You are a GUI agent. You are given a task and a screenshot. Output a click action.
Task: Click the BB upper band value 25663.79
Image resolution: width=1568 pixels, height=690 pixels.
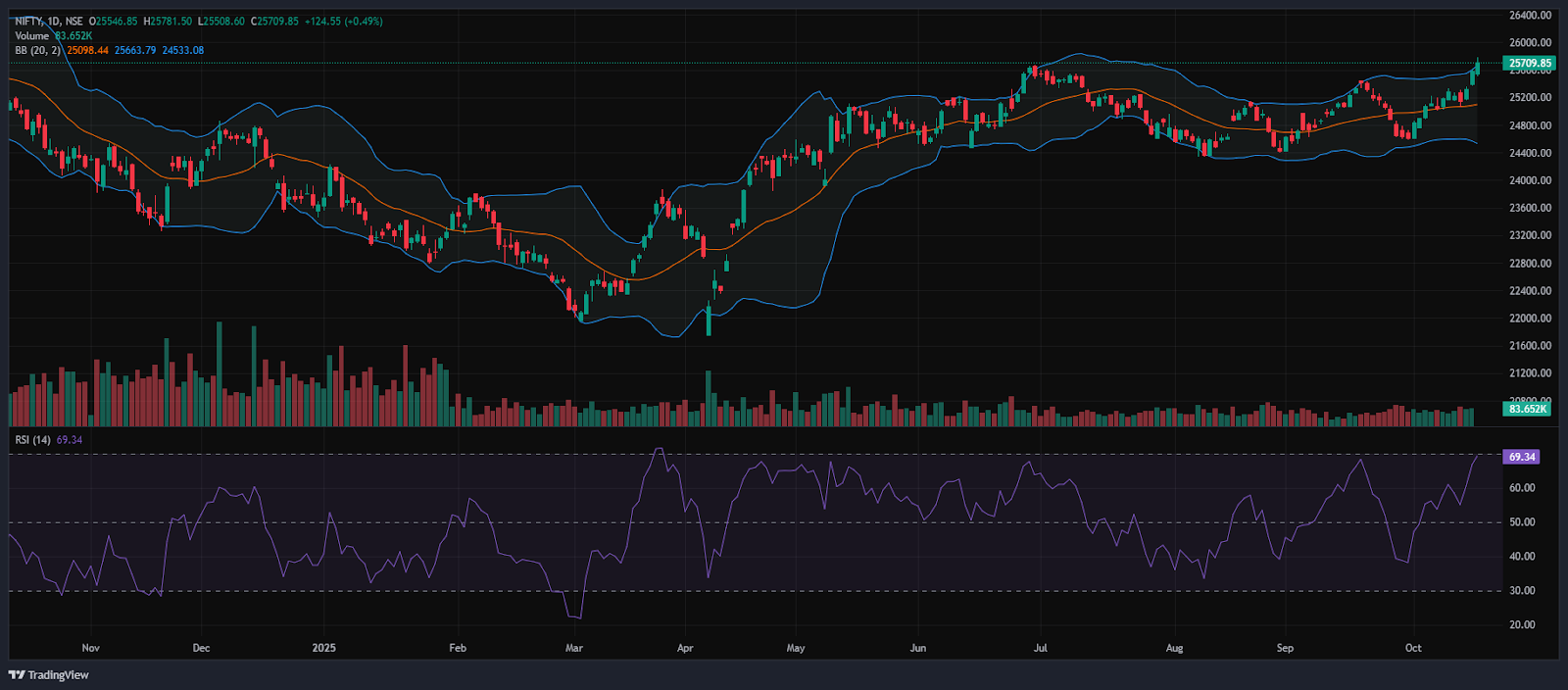click(x=135, y=51)
